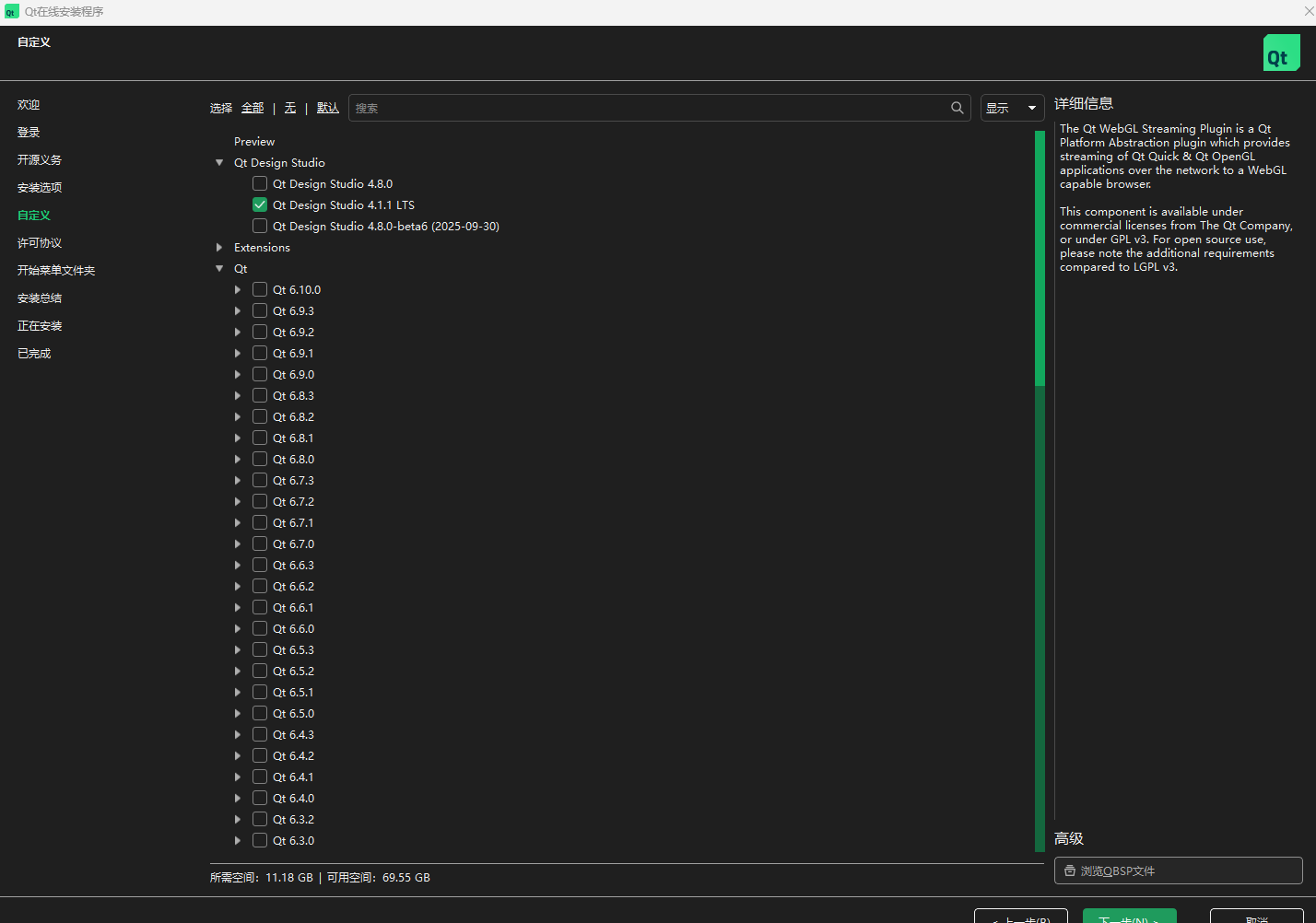Click the component list scrollbar thumb

(x=1040, y=258)
